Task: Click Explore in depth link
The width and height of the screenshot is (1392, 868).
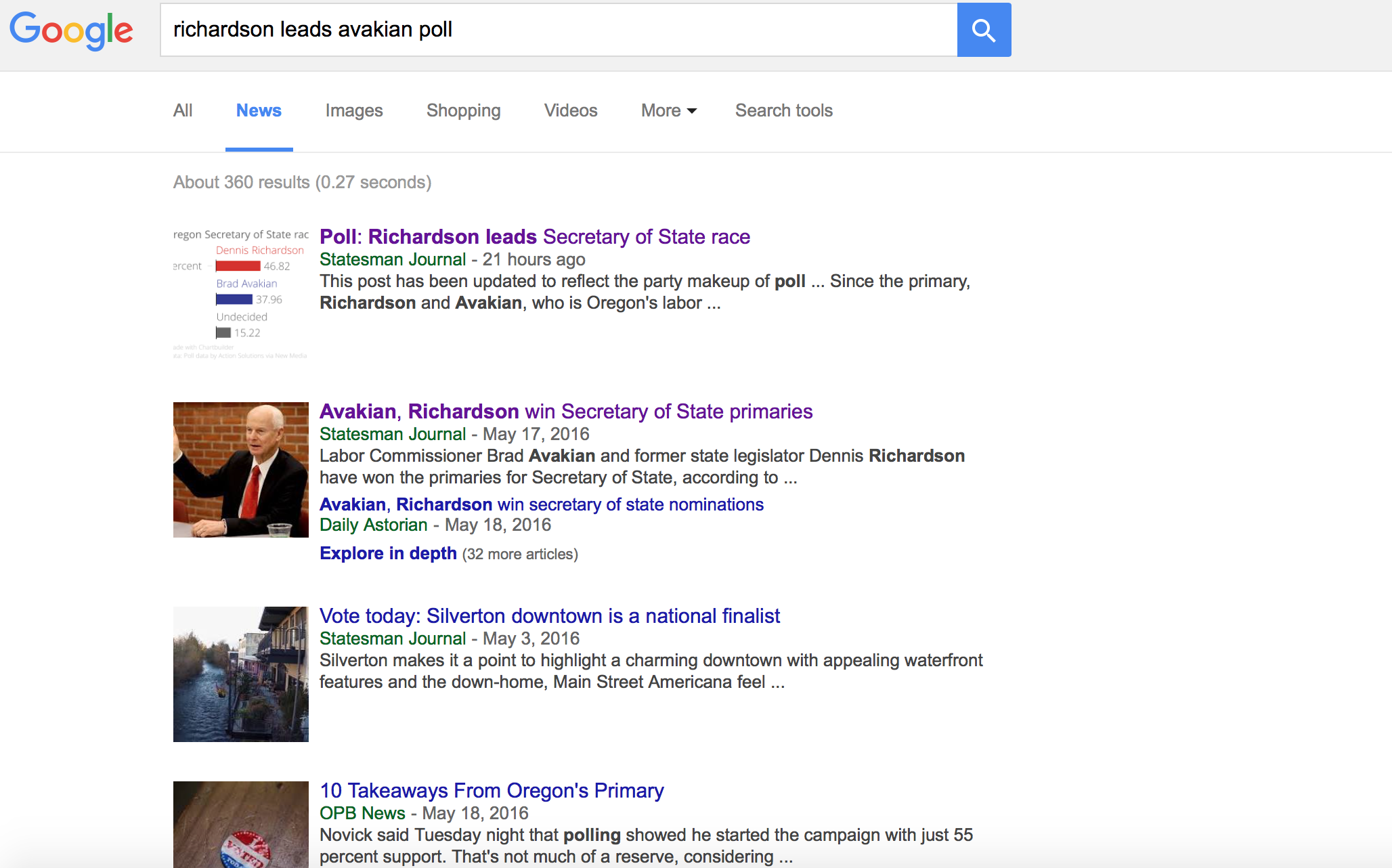Action: click(x=388, y=553)
